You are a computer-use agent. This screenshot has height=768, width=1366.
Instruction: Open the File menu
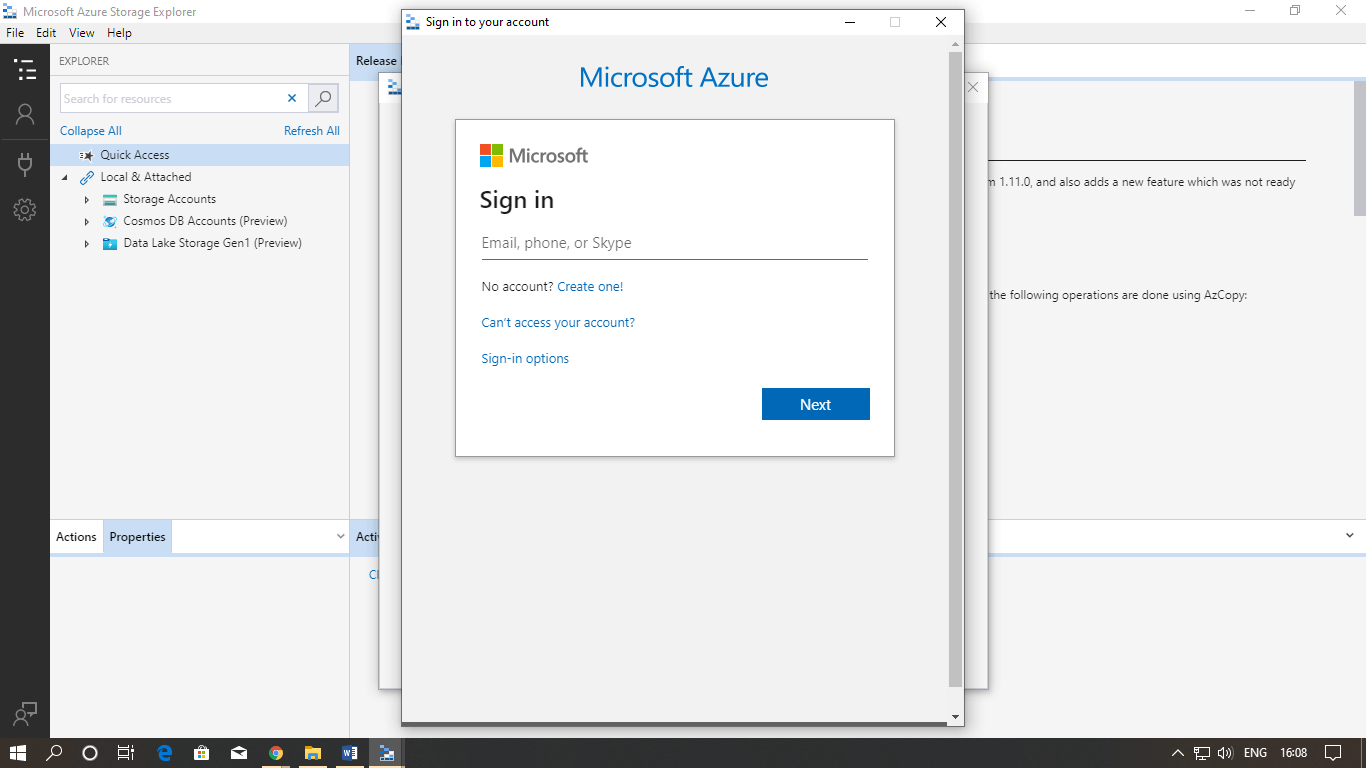[15, 33]
